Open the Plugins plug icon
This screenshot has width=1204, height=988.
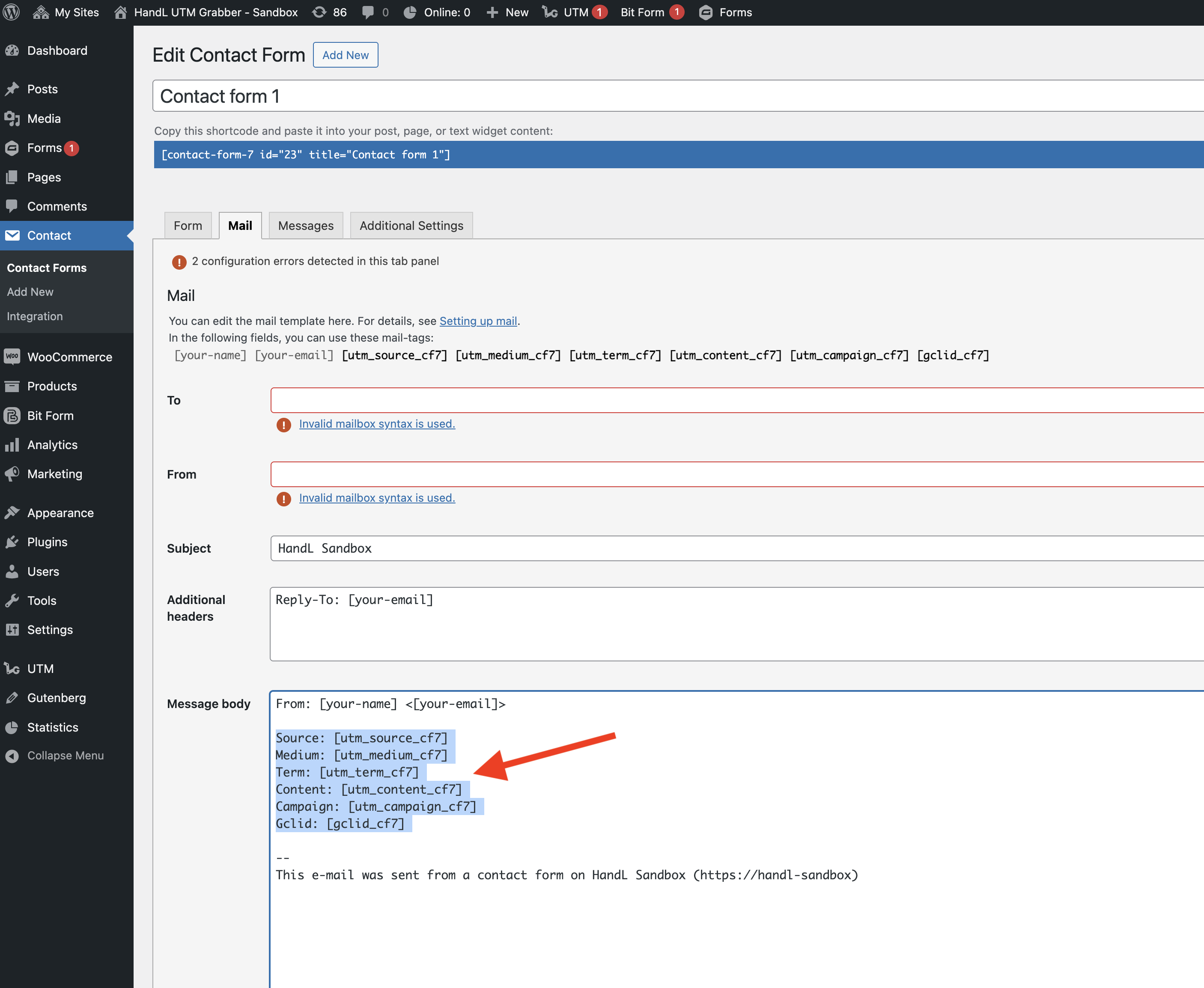(x=12, y=542)
